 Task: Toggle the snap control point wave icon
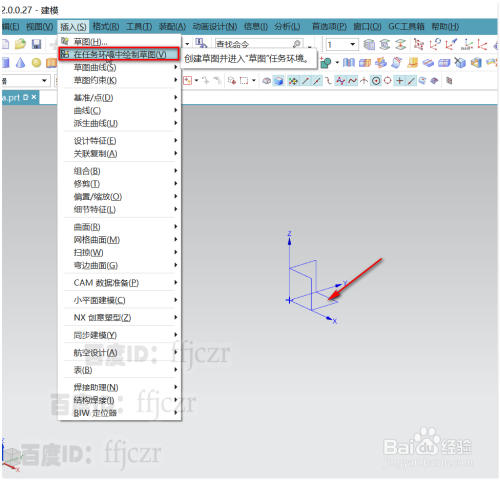tap(340, 81)
